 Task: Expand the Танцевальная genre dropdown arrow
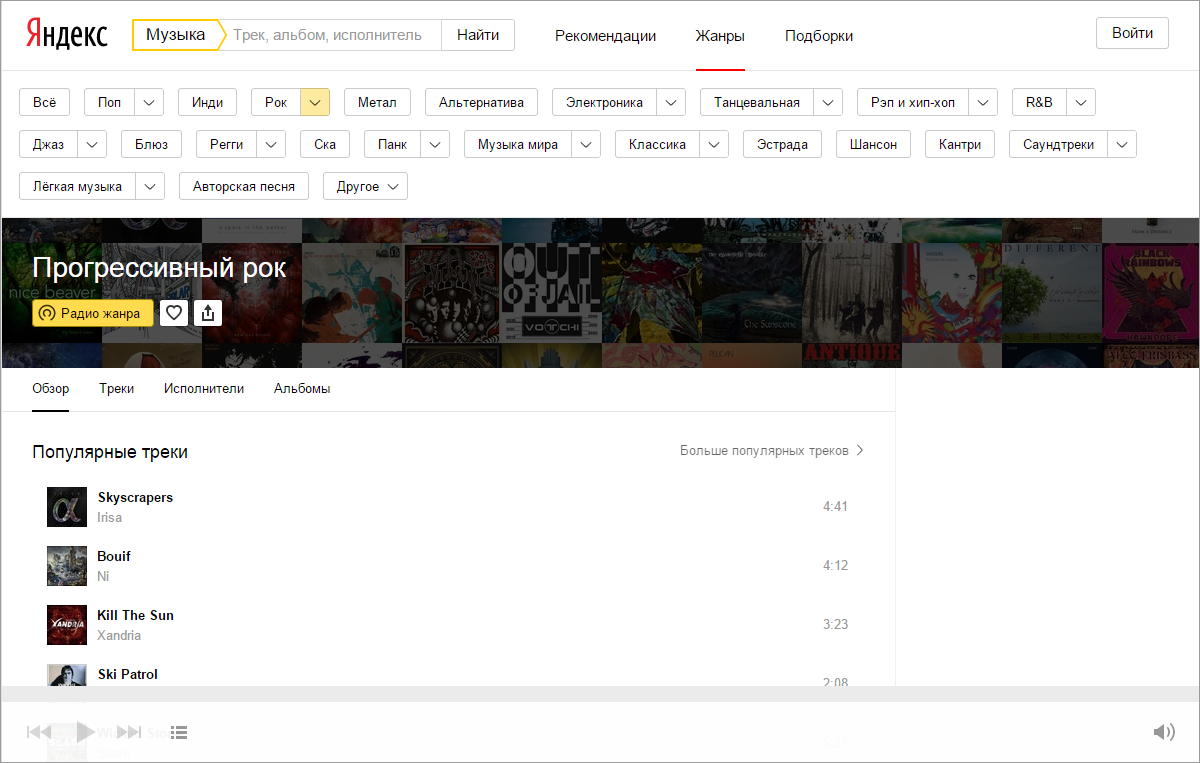click(x=828, y=102)
